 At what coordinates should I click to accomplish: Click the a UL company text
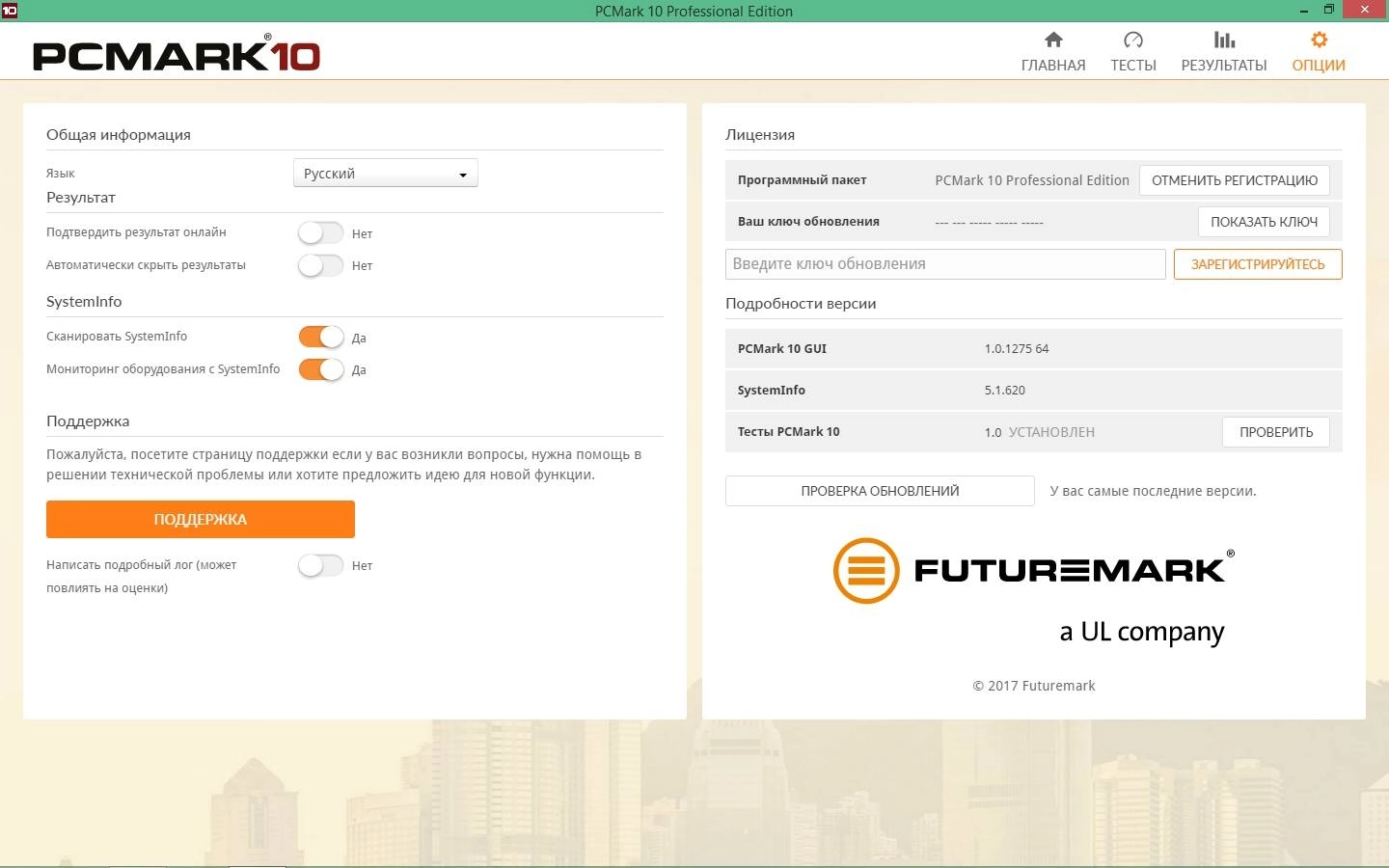pos(1142,632)
